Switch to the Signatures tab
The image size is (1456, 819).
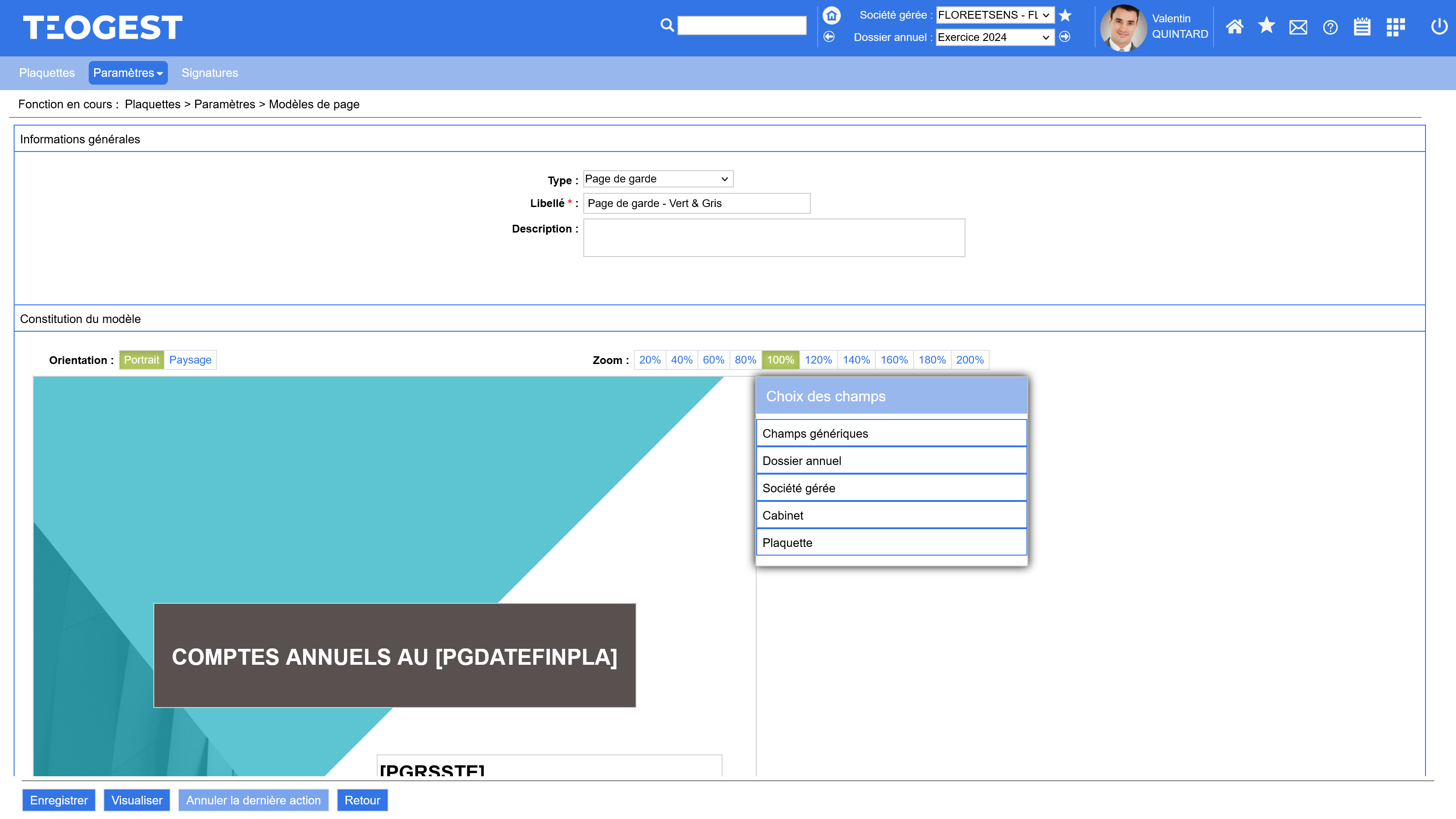(x=210, y=73)
